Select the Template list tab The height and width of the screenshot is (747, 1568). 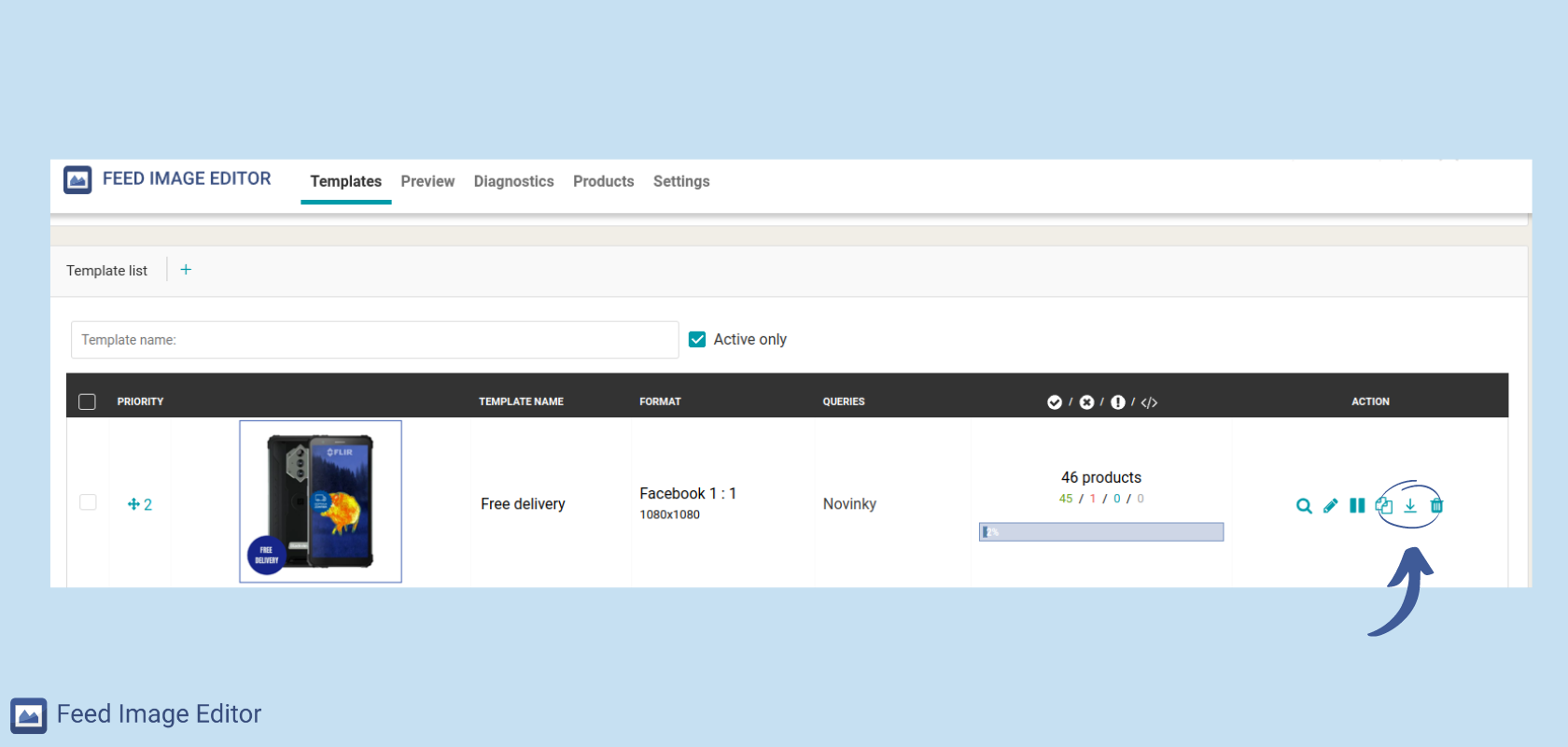106,271
